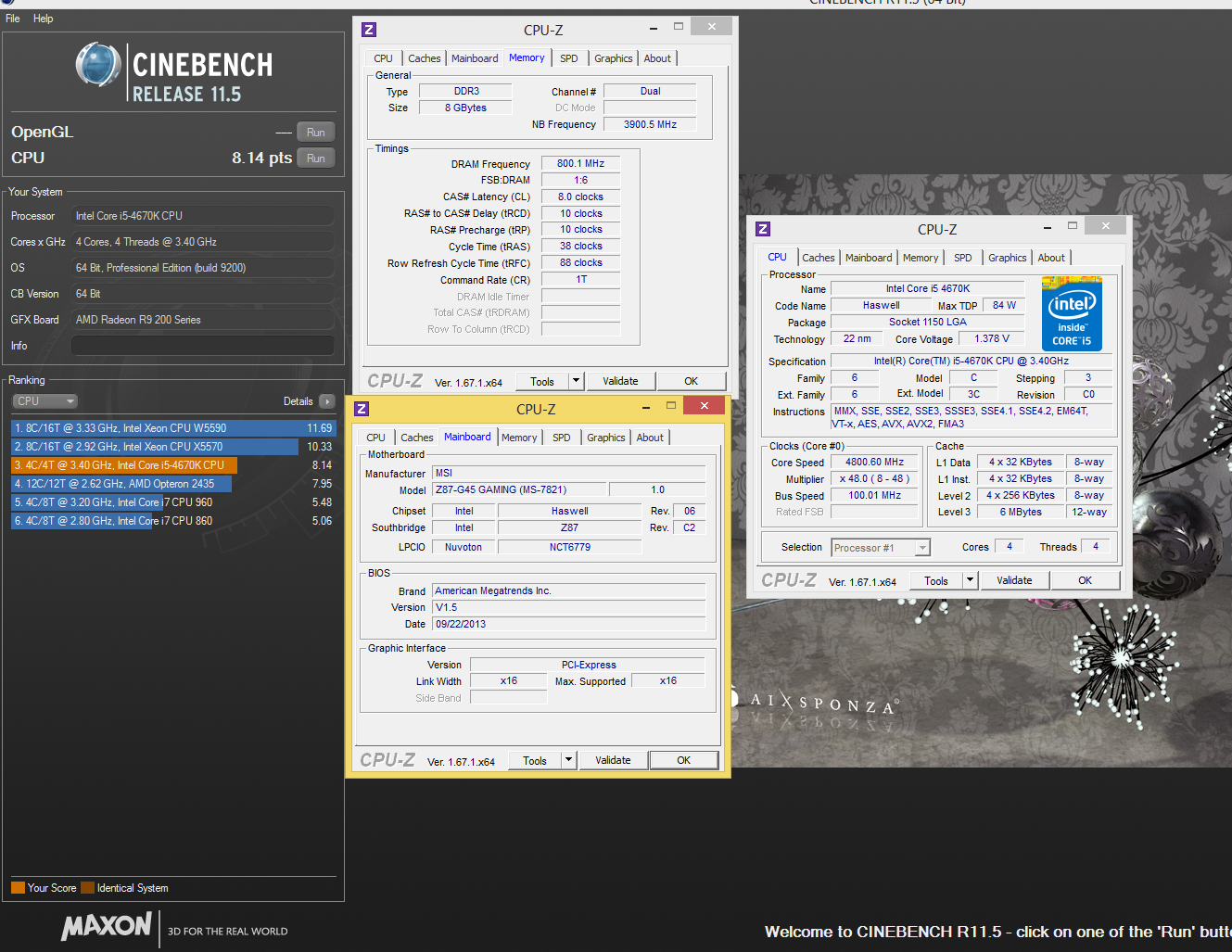1232x952 pixels.
Task: Switch to Graphics tab in Memory window
Action: (x=614, y=58)
